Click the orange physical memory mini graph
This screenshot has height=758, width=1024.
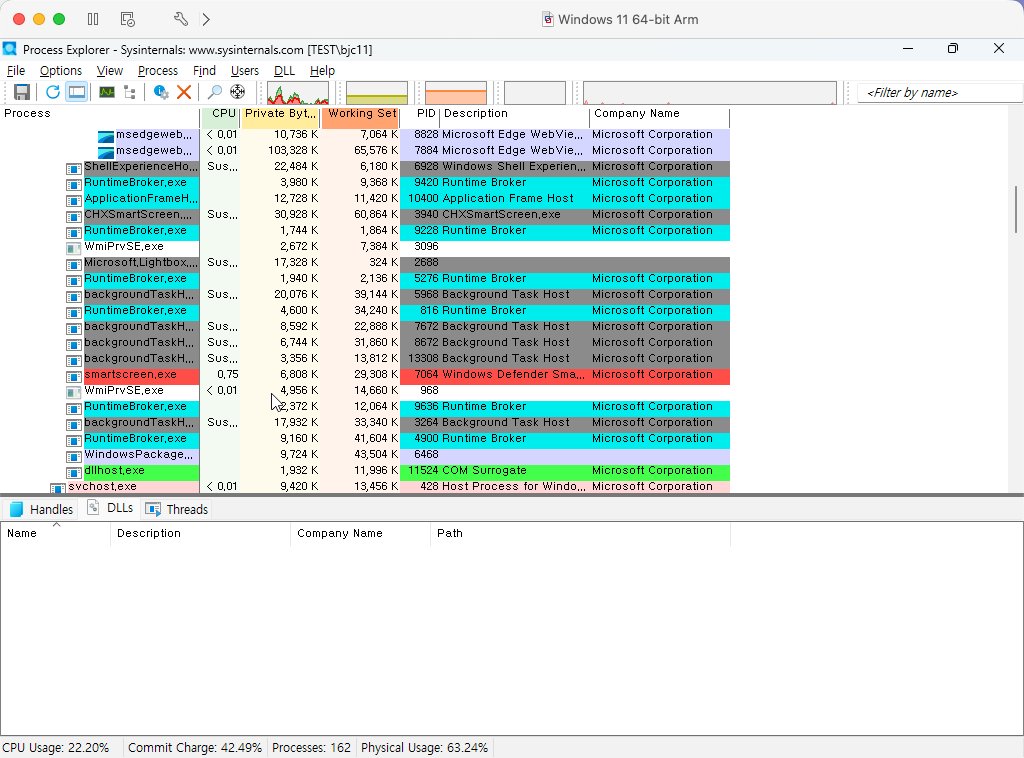(456, 93)
